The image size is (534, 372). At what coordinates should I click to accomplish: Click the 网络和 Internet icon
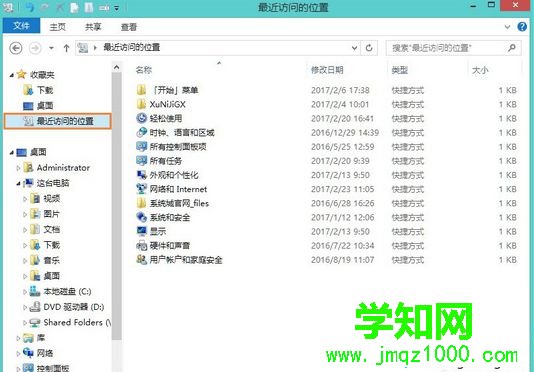141,189
